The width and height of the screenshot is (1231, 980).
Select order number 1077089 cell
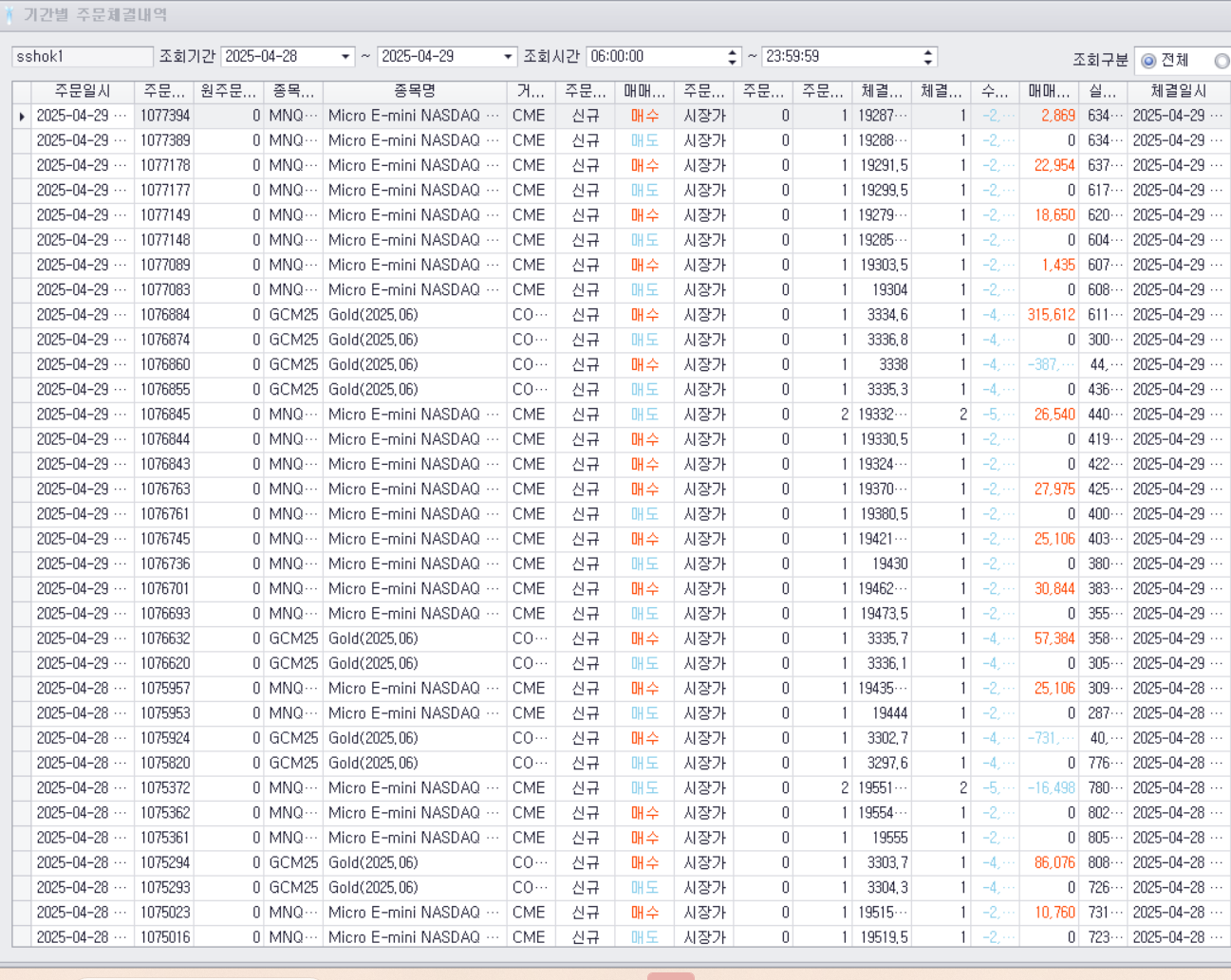click(x=164, y=265)
